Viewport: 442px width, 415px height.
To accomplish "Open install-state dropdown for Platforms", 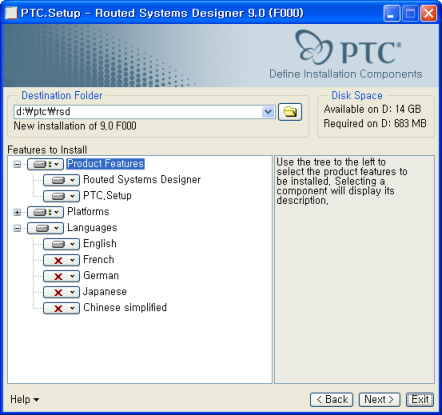I will (x=45, y=212).
